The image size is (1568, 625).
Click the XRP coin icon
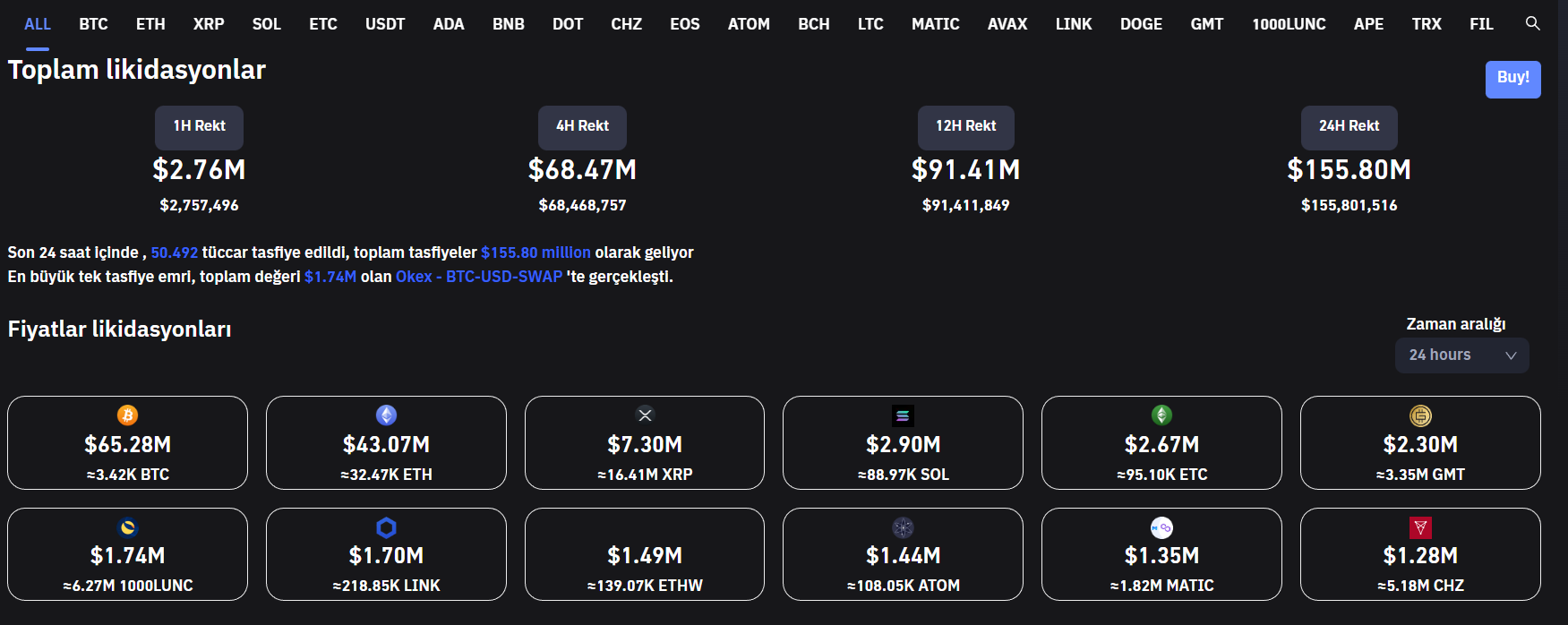point(645,415)
